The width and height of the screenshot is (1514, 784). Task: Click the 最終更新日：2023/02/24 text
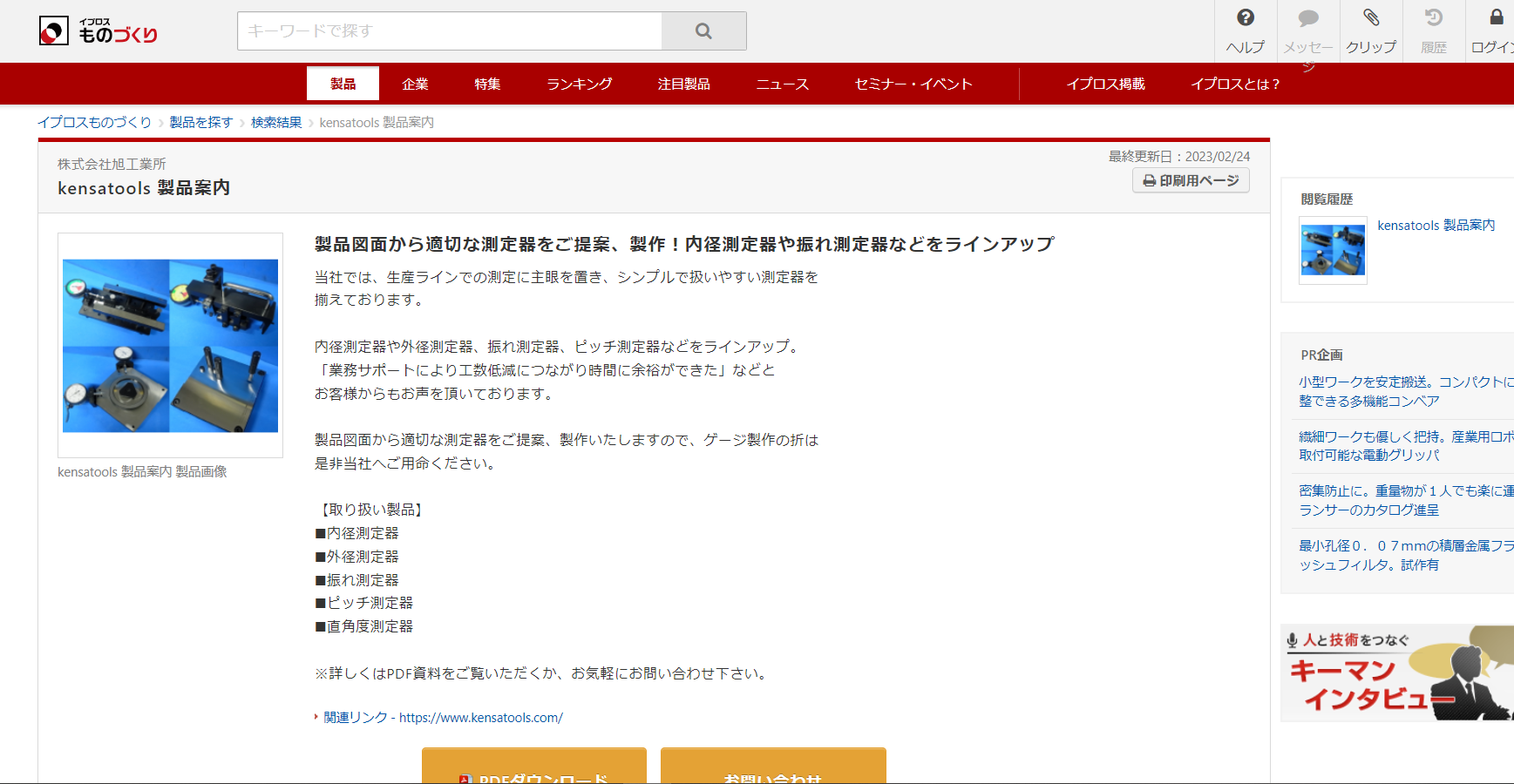coord(1179,156)
